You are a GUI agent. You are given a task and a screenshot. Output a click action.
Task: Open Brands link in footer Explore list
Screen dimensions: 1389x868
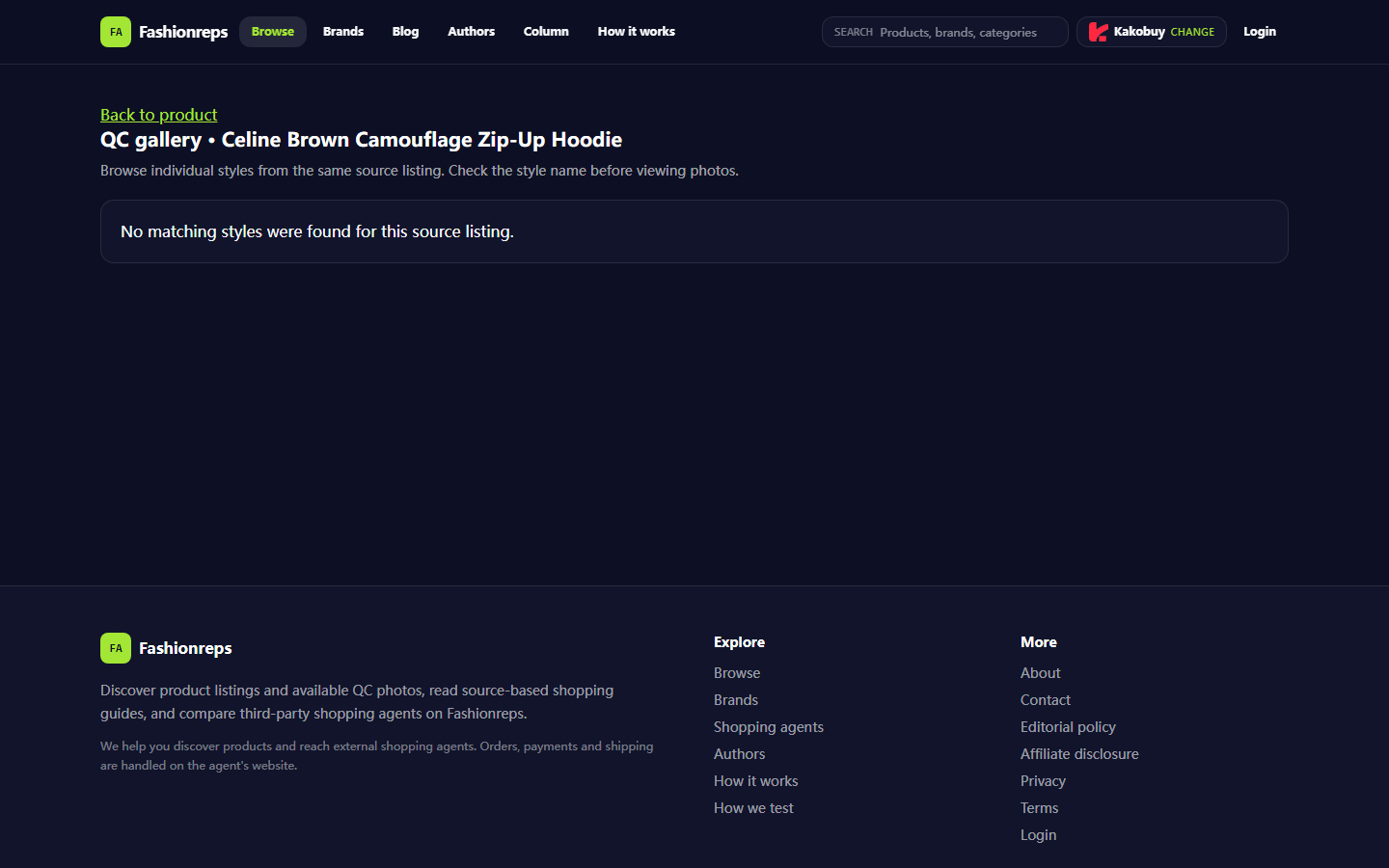(x=736, y=700)
